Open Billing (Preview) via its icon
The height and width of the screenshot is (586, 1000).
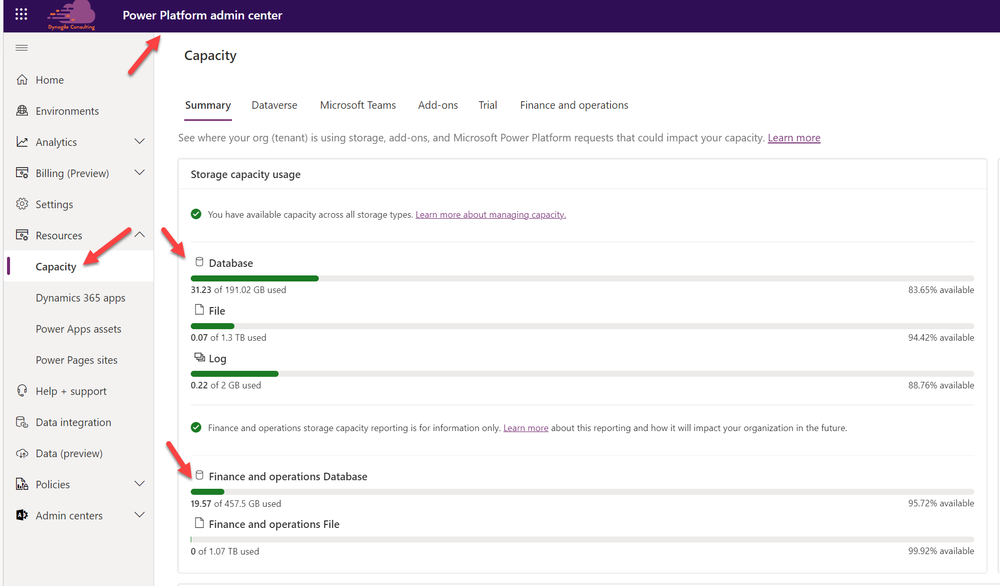click(20, 172)
